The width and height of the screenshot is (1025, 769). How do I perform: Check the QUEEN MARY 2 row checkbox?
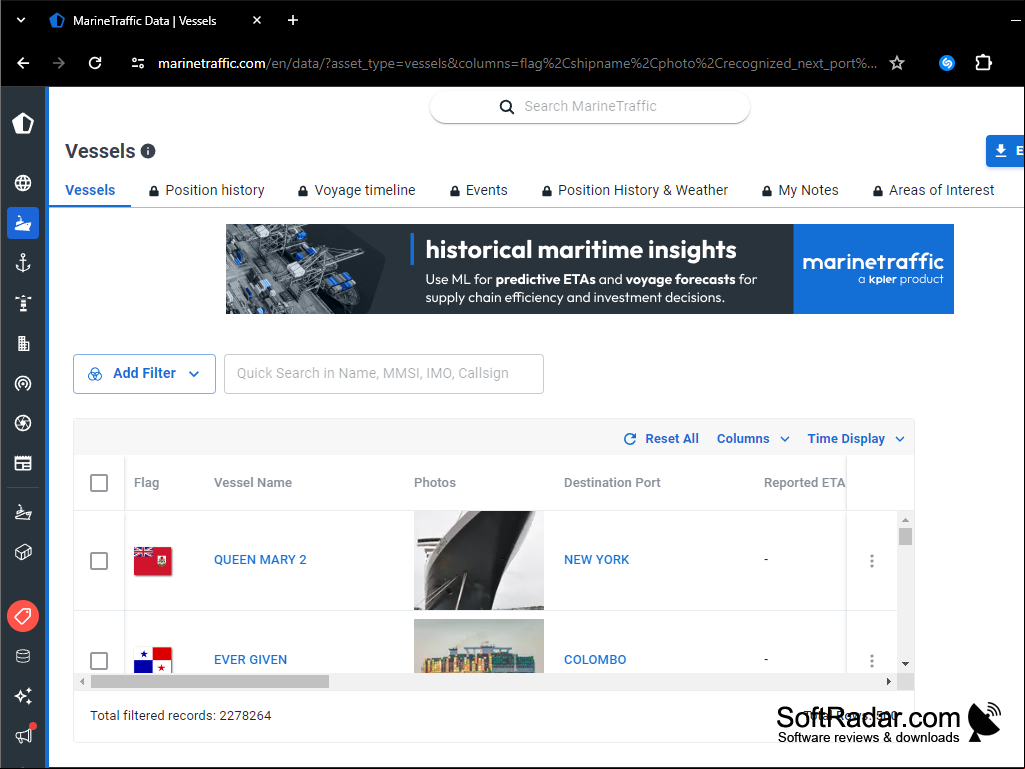click(x=99, y=560)
